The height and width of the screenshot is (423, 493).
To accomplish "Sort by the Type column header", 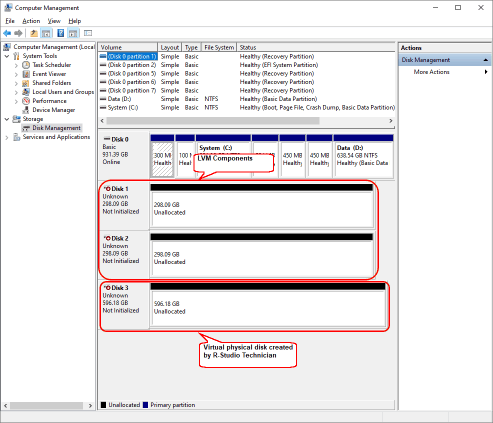I will 192,47.
